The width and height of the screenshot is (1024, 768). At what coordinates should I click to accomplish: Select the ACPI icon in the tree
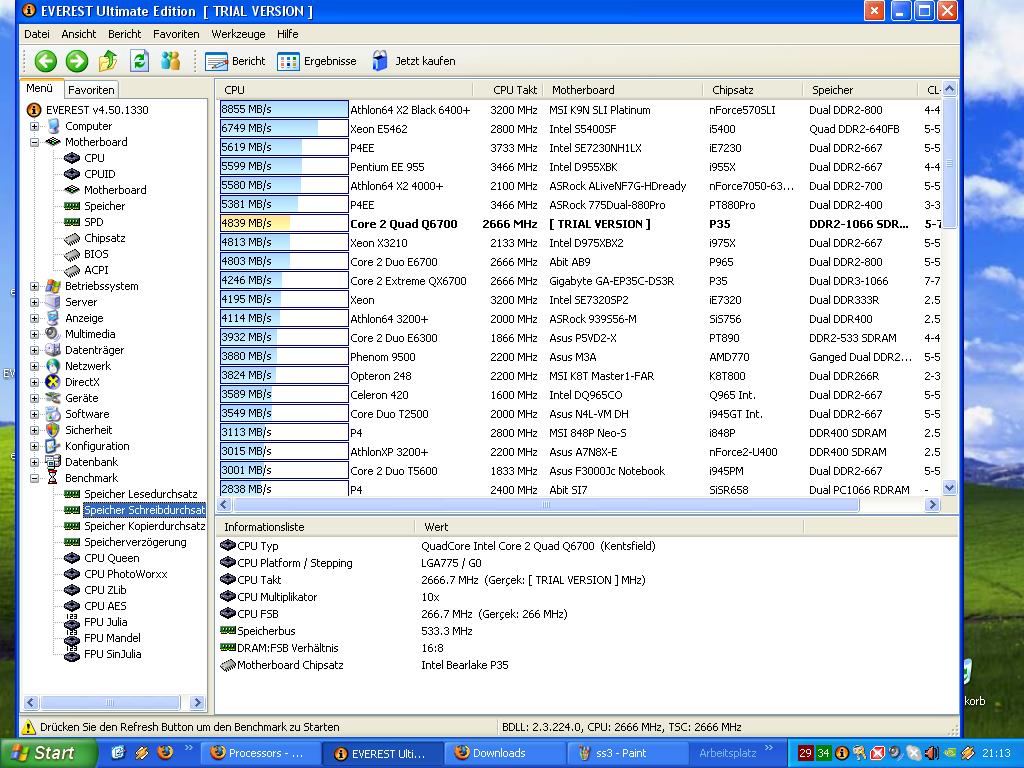point(72,270)
